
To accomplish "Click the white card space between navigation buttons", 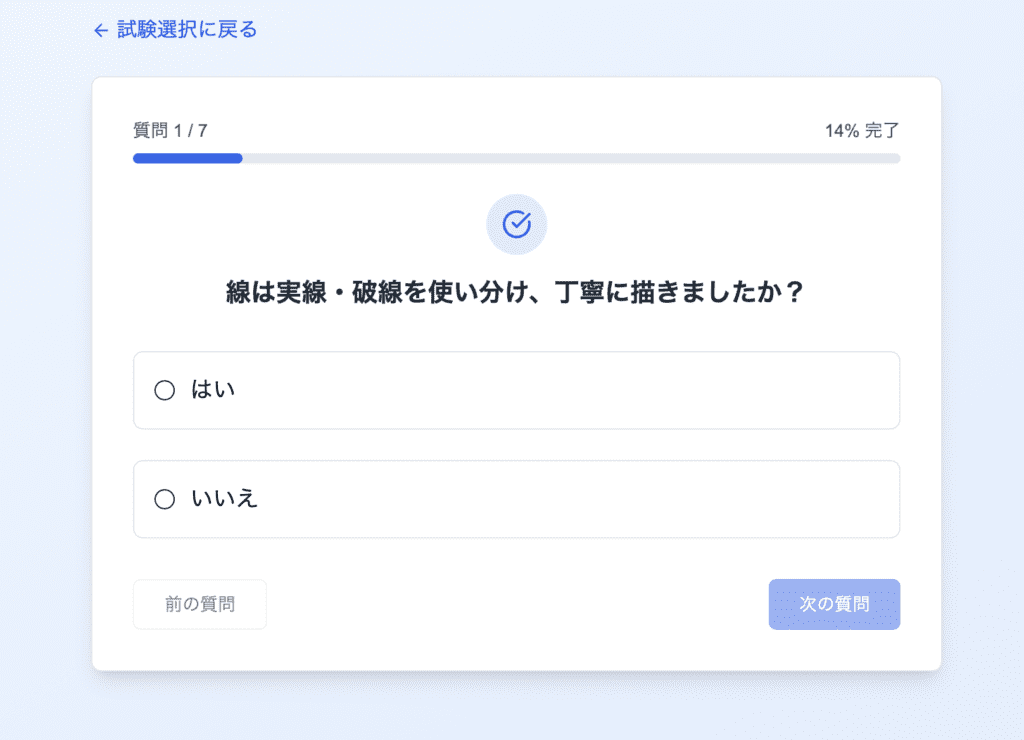I will tap(516, 604).
